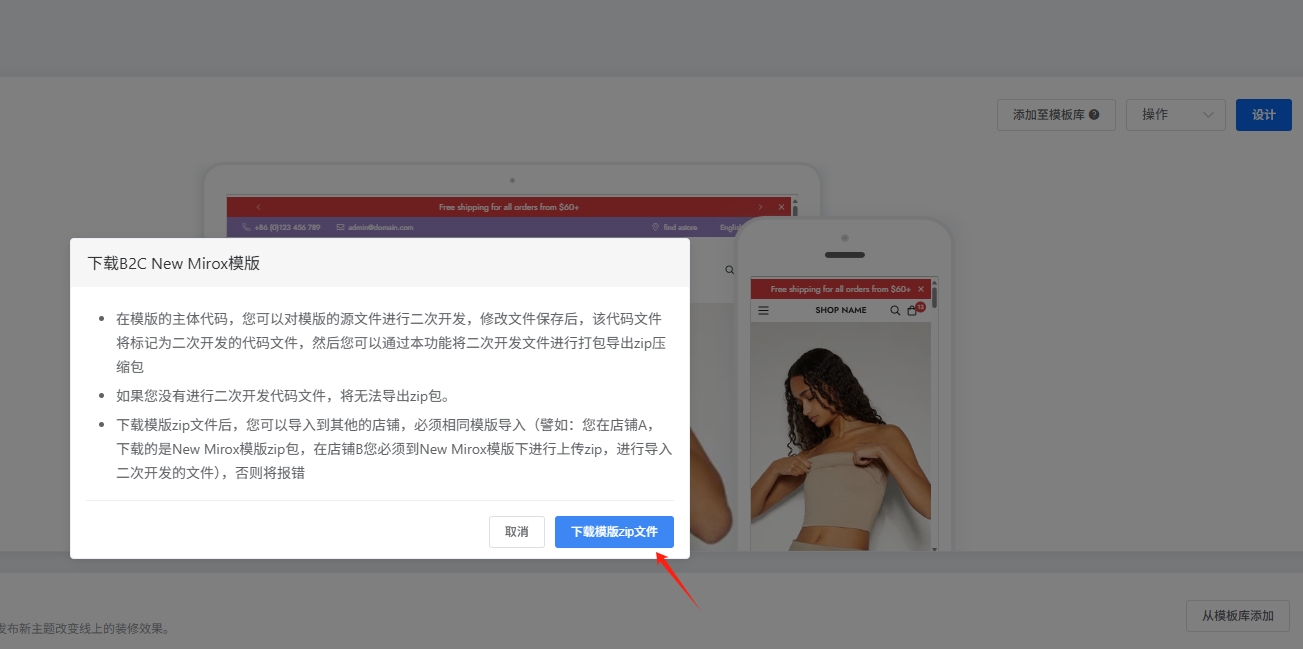The image size is (1303, 649).
Task: Click the search icon in mobile preview
Action: [895, 311]
